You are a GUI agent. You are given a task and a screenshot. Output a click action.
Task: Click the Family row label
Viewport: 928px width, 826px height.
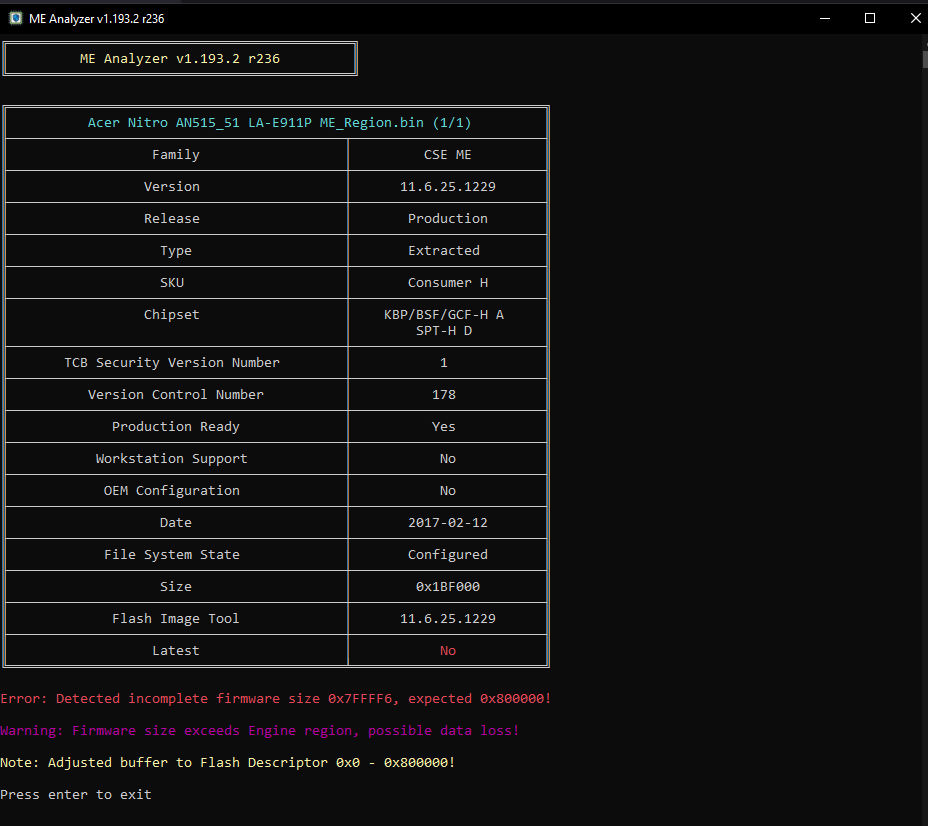tap(176, 154)
